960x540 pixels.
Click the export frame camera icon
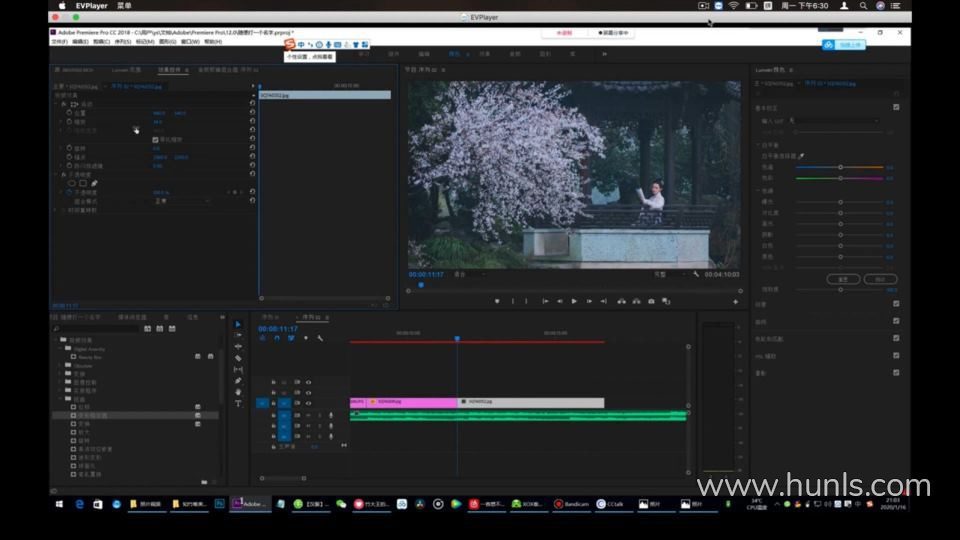point(651,301)
